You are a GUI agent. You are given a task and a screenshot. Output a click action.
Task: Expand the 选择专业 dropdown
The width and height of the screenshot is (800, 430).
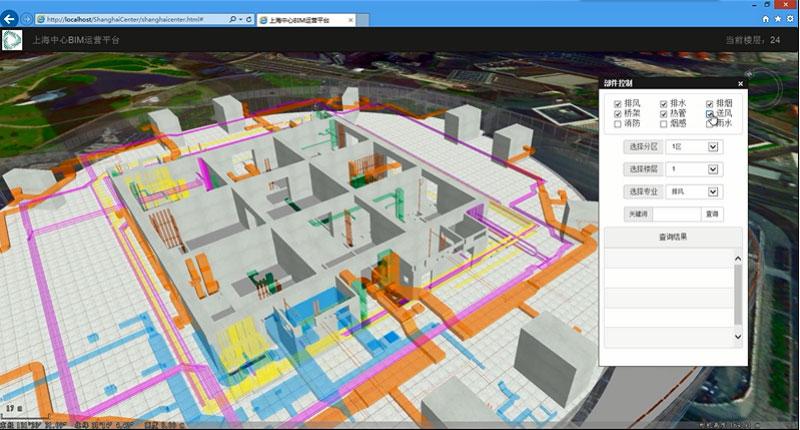point(713,192)
